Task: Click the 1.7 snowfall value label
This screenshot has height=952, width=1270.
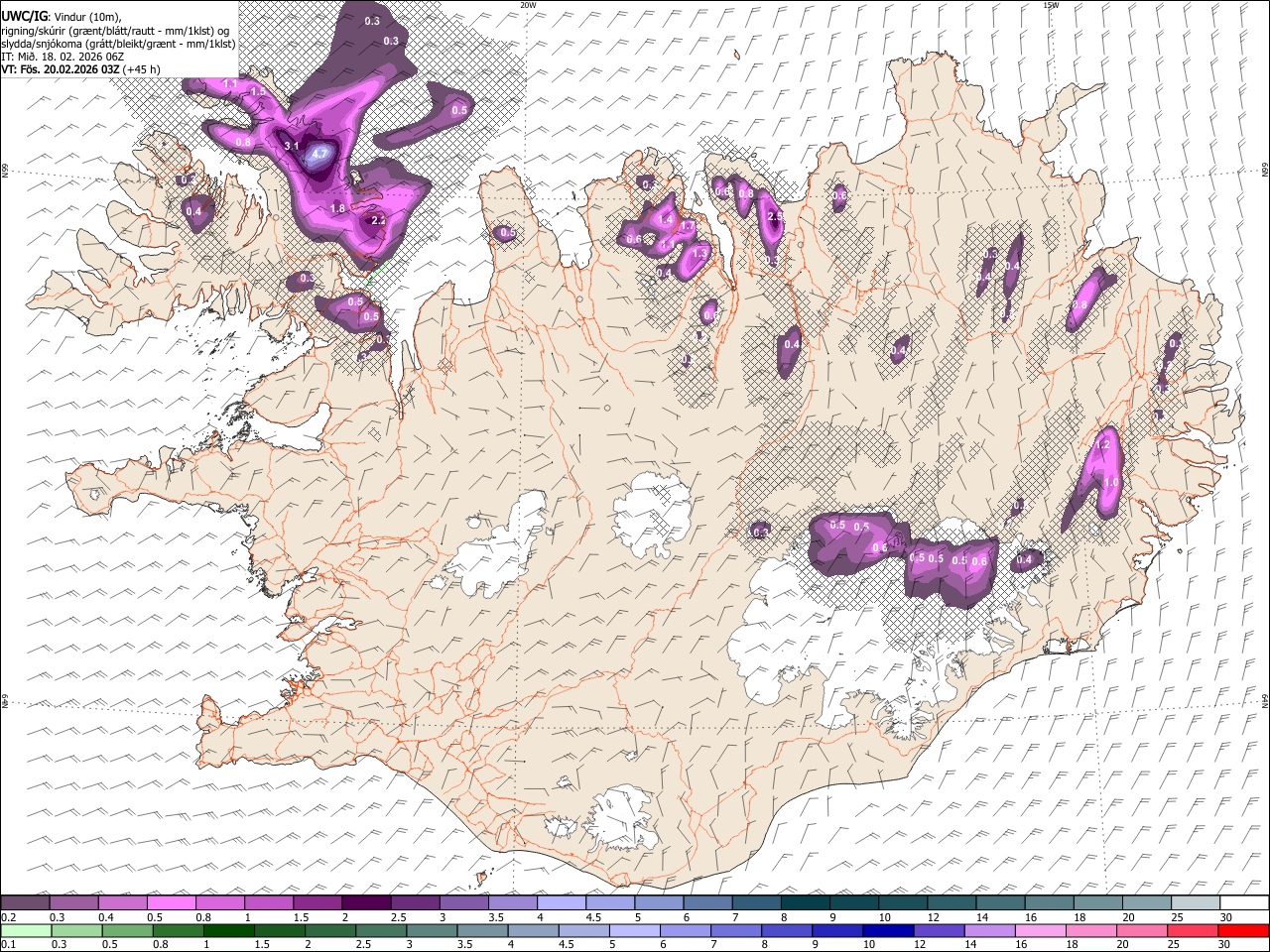Action: pyautogui.click(x=688, y=227)
